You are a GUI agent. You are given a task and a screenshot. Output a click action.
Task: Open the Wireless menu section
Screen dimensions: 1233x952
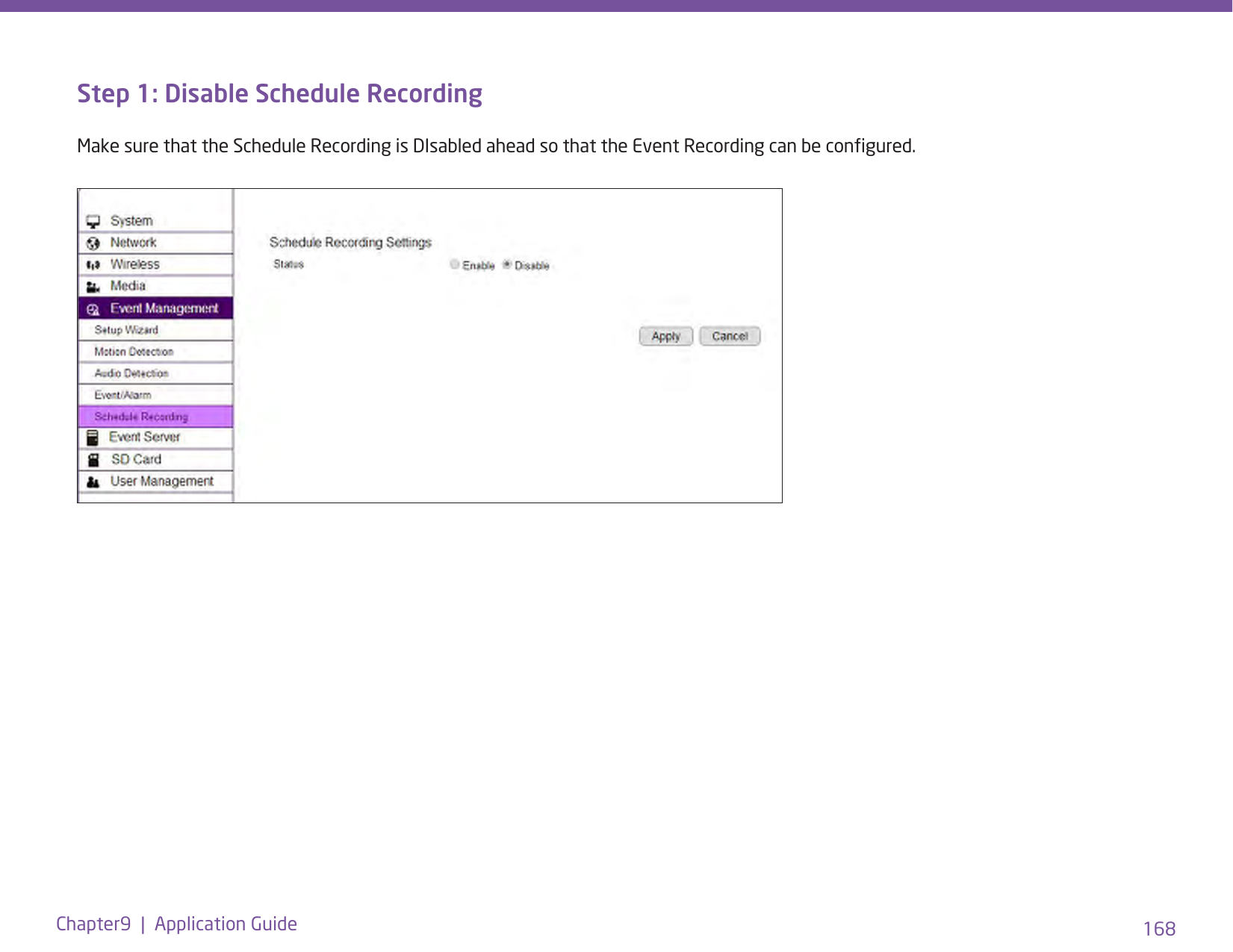click(x=155, y=264)
